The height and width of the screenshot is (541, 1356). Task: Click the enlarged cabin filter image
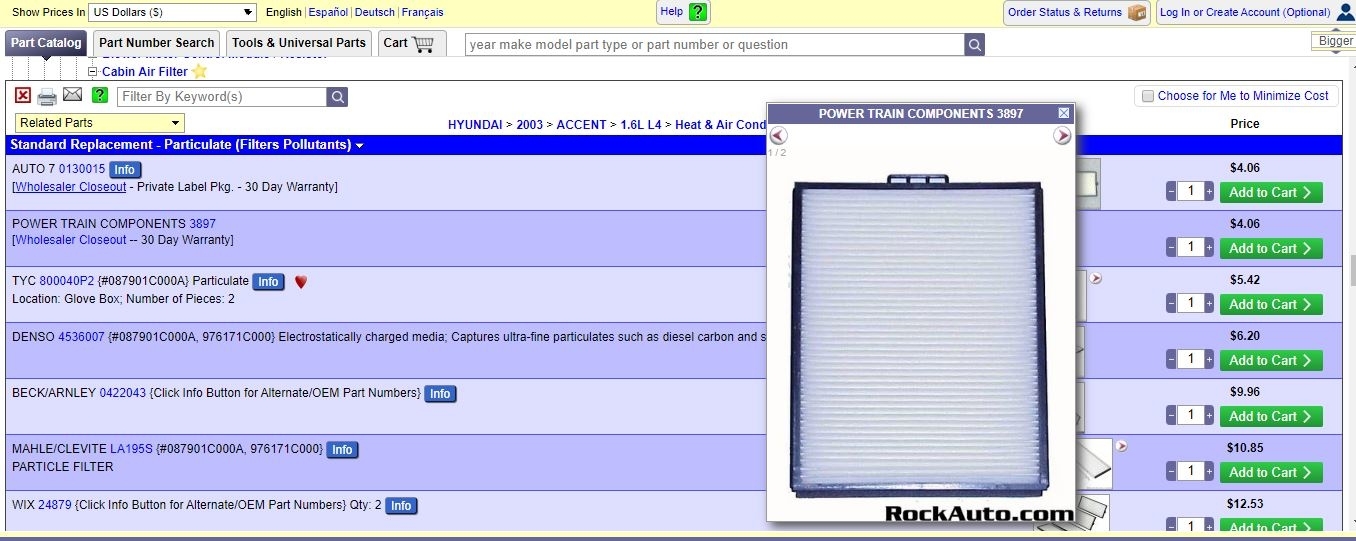click(x=919, y=339)
